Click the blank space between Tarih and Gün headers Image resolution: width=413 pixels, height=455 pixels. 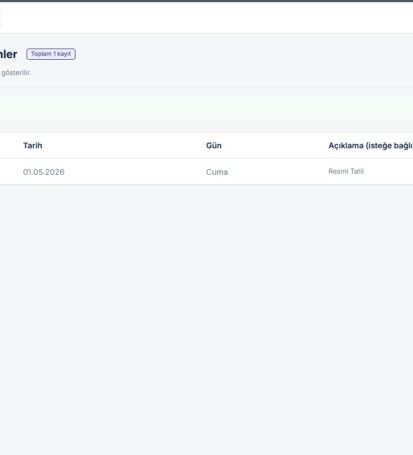(x=123, y=145)
